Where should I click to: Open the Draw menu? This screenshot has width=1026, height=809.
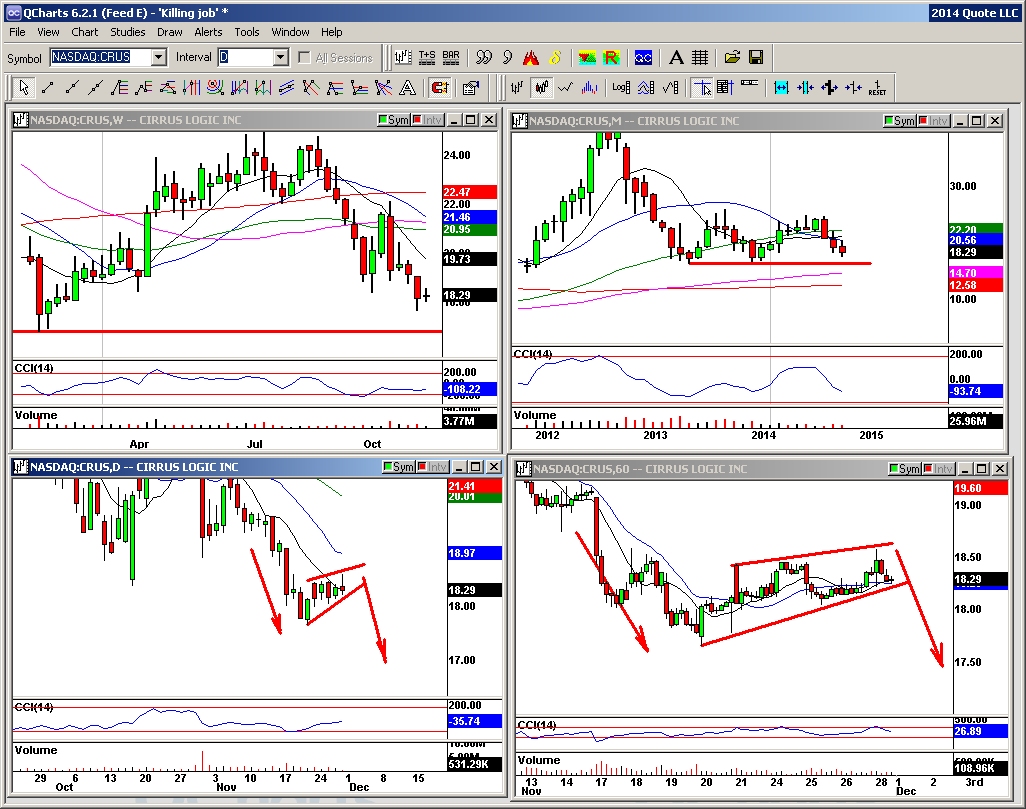[x=169, y=31]
